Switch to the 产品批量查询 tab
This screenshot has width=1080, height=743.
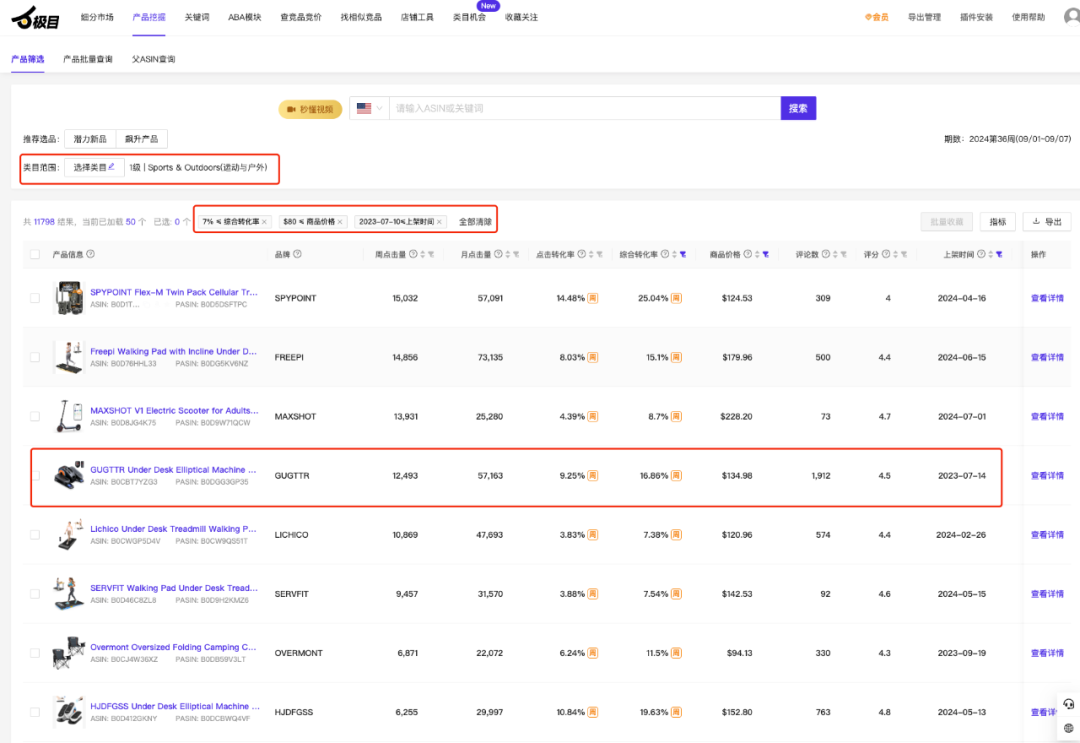88,59
